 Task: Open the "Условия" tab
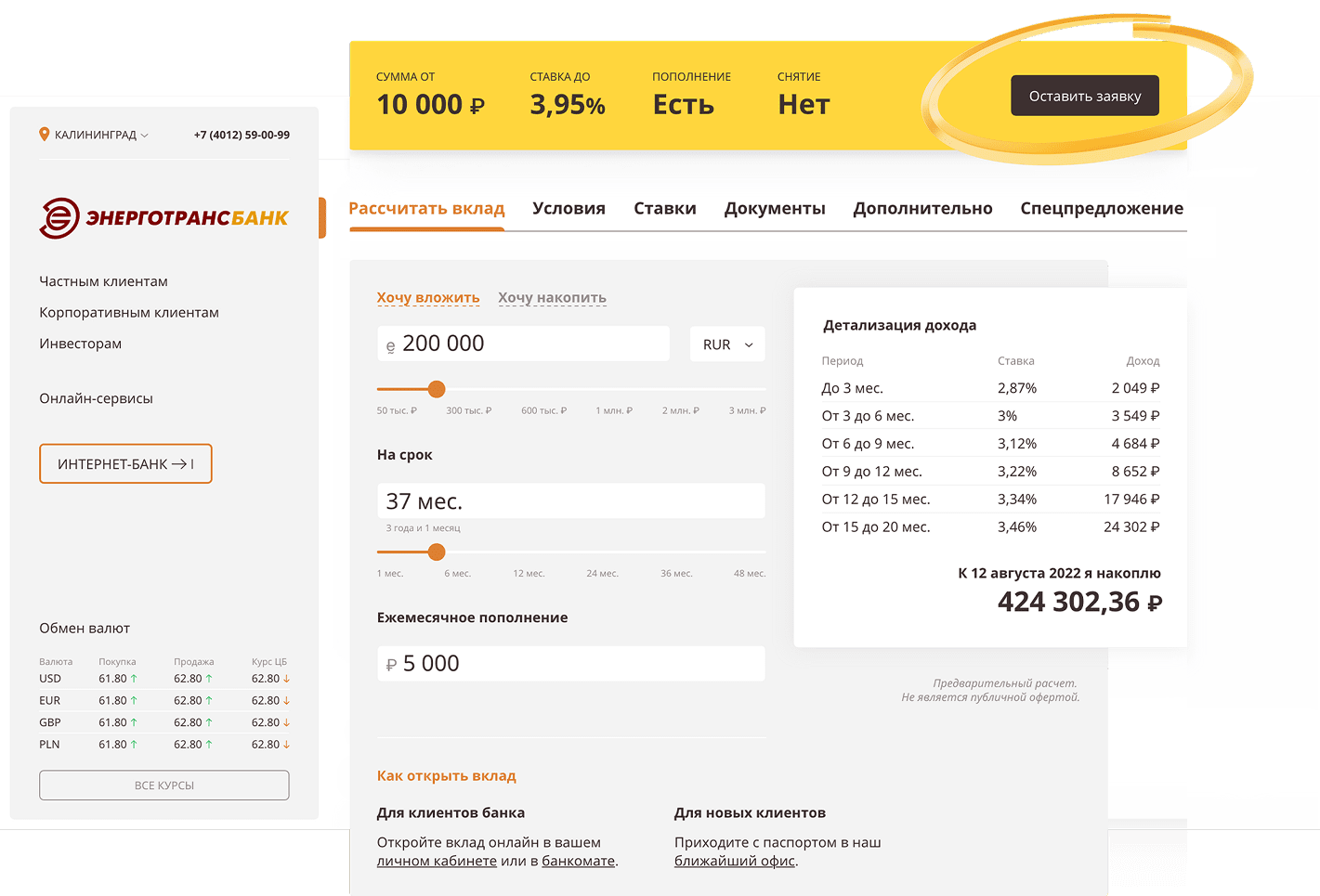click(569, 209)
